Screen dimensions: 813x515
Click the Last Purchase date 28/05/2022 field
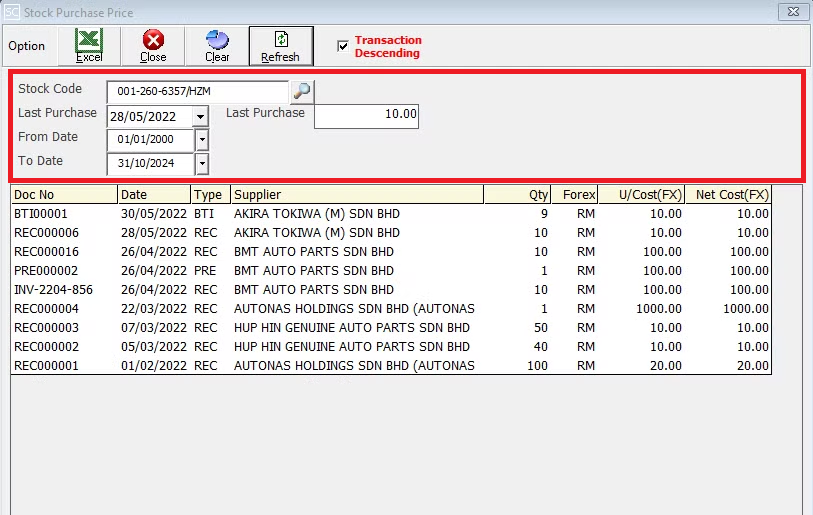click(150, 117)
